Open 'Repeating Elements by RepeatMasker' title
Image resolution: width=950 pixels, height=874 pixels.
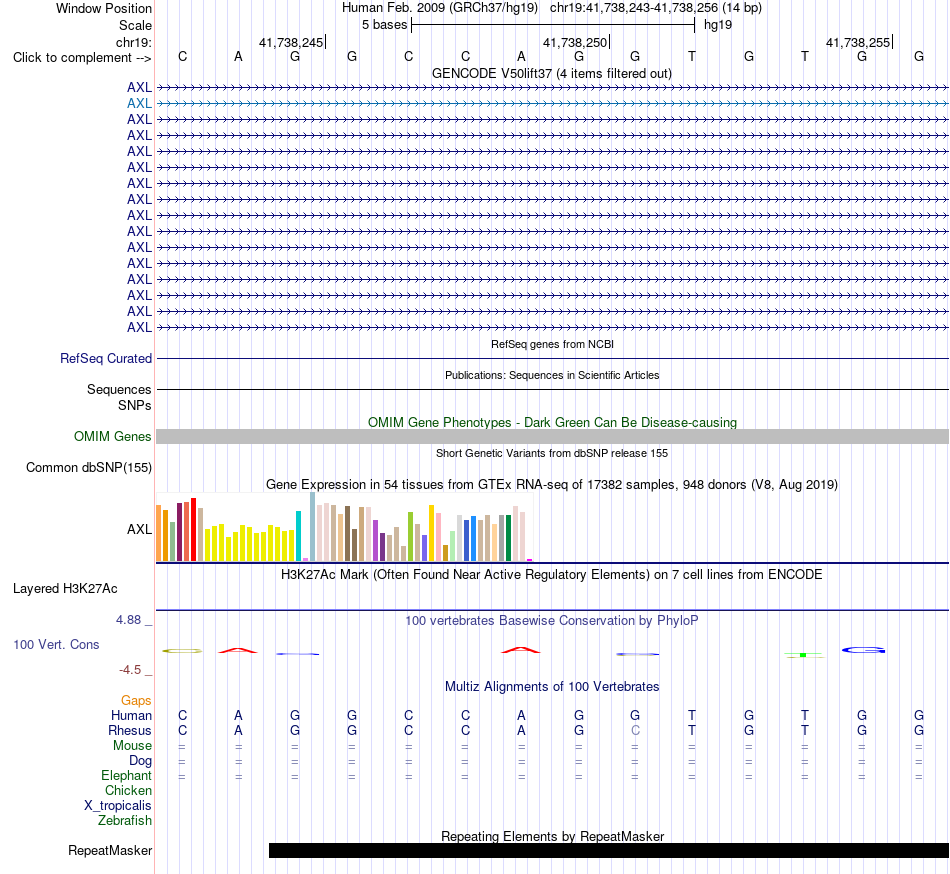552,836
